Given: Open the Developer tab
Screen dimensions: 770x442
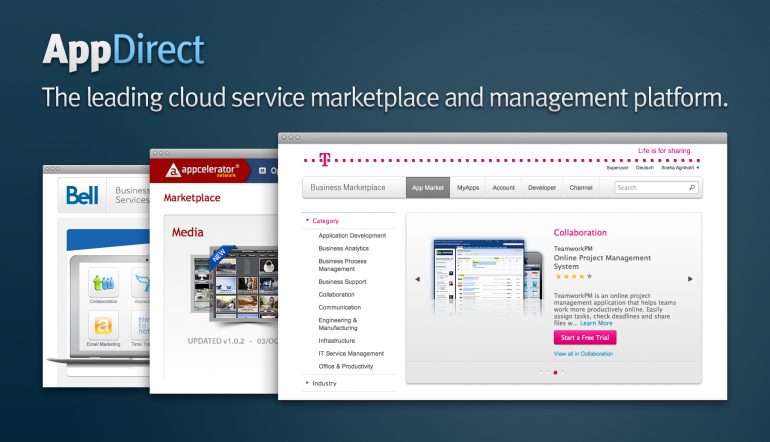Looking at the screenshot, I should click(542, 187).
